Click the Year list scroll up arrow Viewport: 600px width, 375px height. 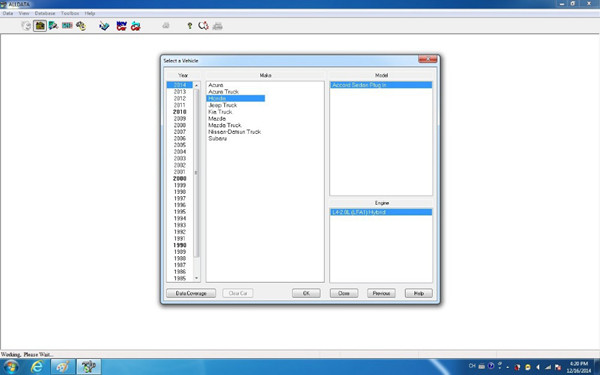[196, 85]
